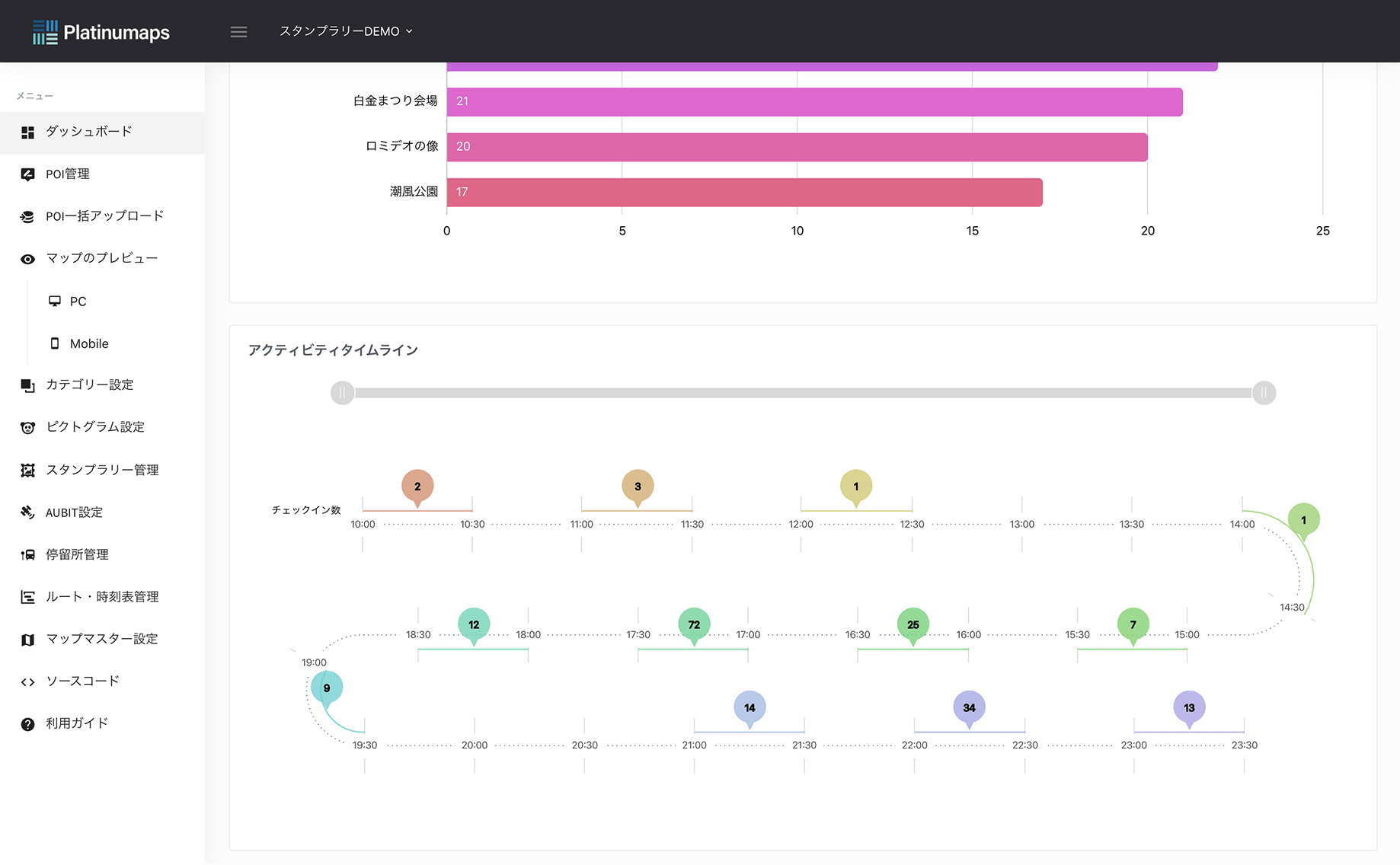Open the PC map preview
Image resolution: width=1400 pixels, height=865 pixels.
[x=78, y=302]
